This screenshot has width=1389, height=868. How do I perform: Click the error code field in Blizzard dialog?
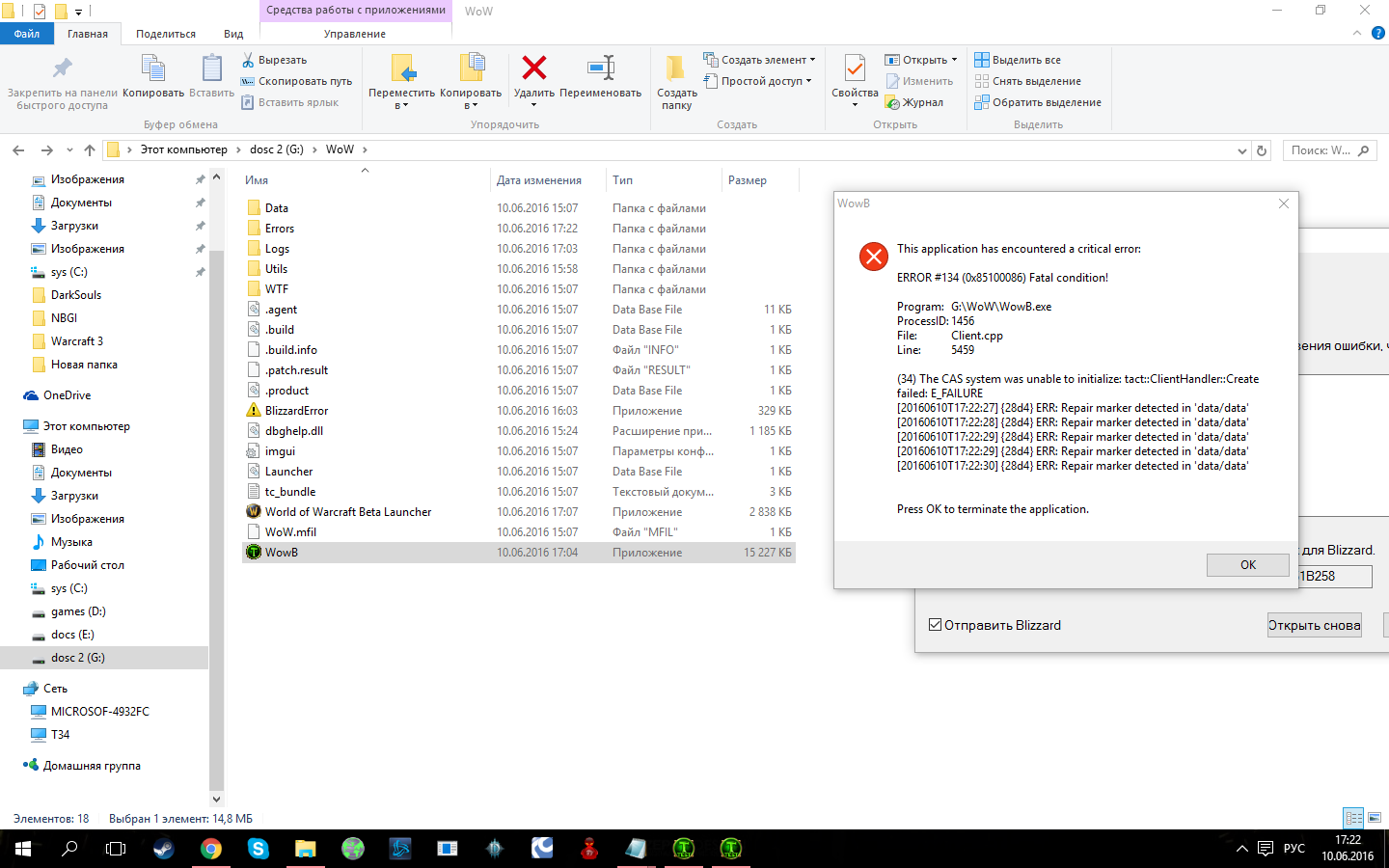click(1336, 576)
